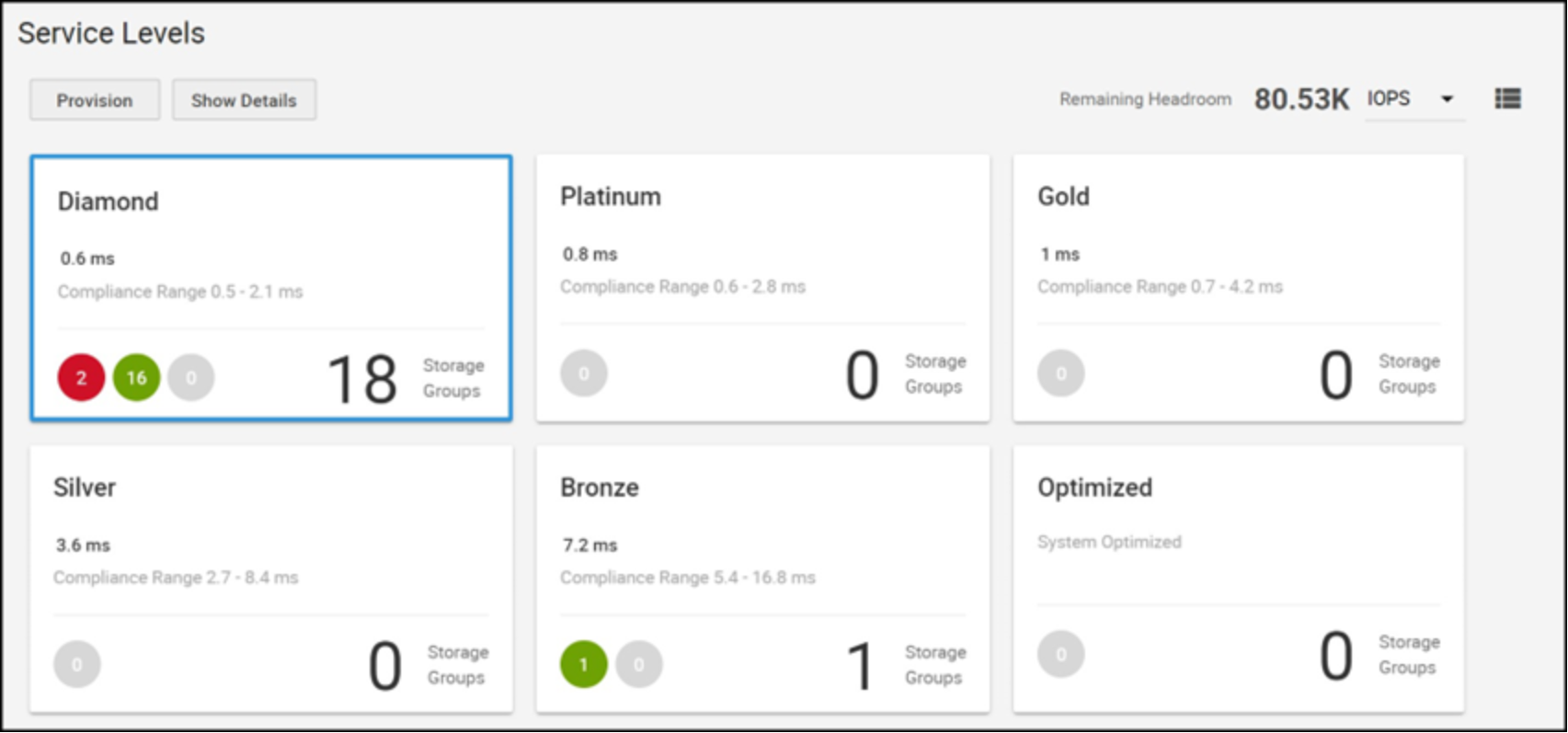
Task: Click the '1 ms' Gold response time
Action: pyautogui.click(x=1059, y=254)
